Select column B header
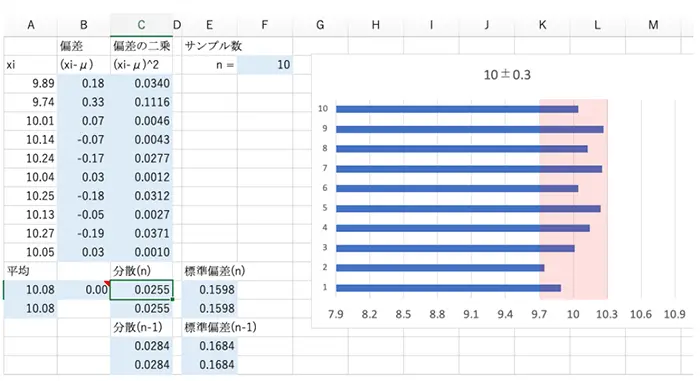The width and height of the screenshot is (700, 381). coord(83,25)
